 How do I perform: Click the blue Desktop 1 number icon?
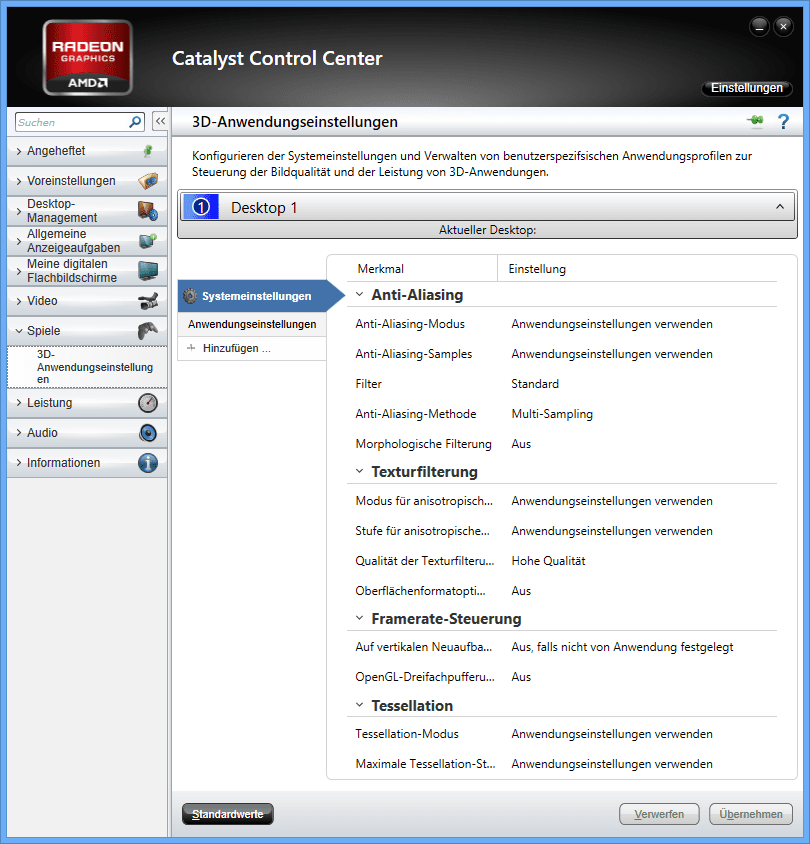click(201, 207)
